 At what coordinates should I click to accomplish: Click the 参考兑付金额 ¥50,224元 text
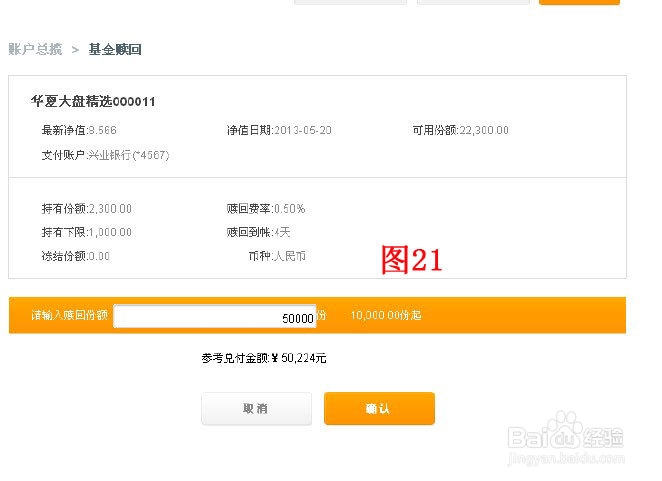[x=264, y=358]
